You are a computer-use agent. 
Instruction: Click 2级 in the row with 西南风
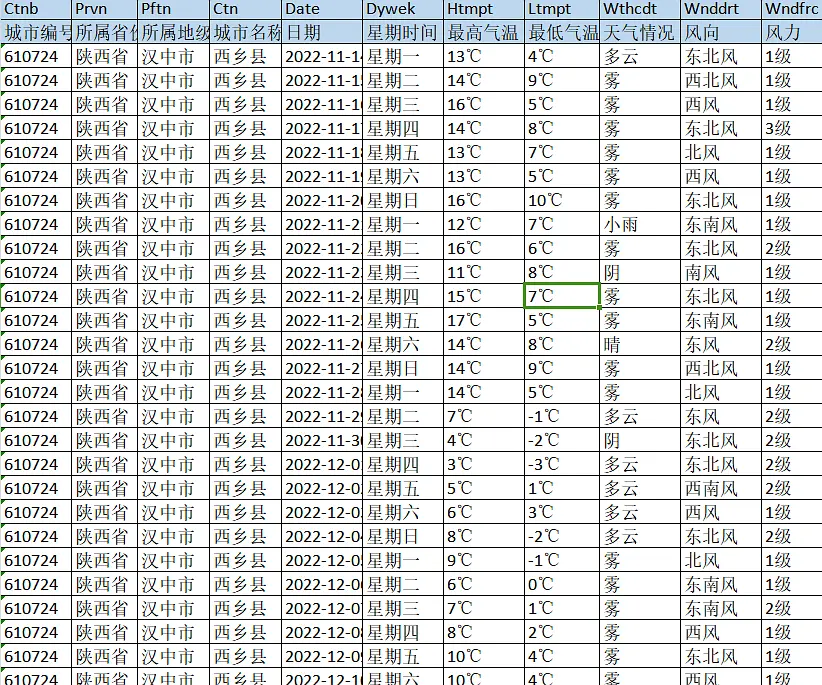pyautogui.click(x=792, y=488)
